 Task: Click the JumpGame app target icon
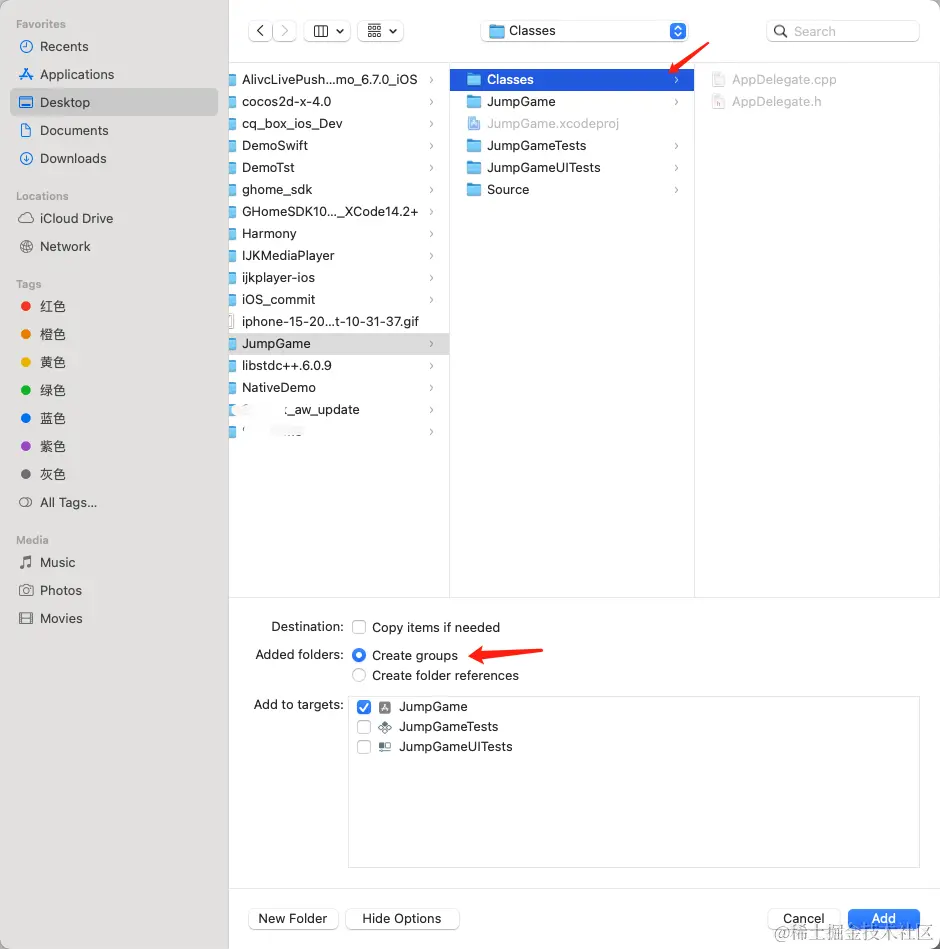click(x=385, y=707)
